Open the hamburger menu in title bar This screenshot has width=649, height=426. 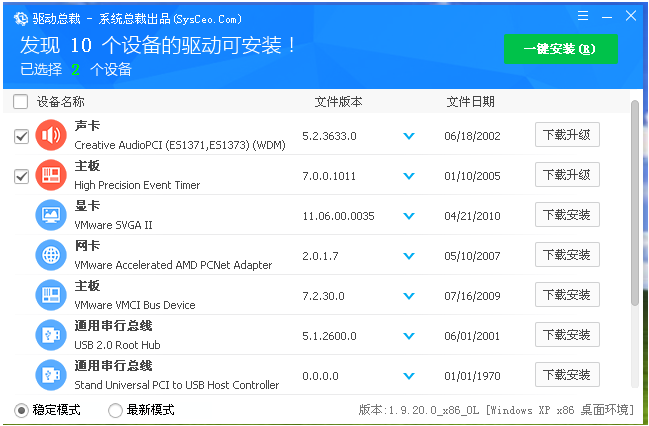coord(583,16)
